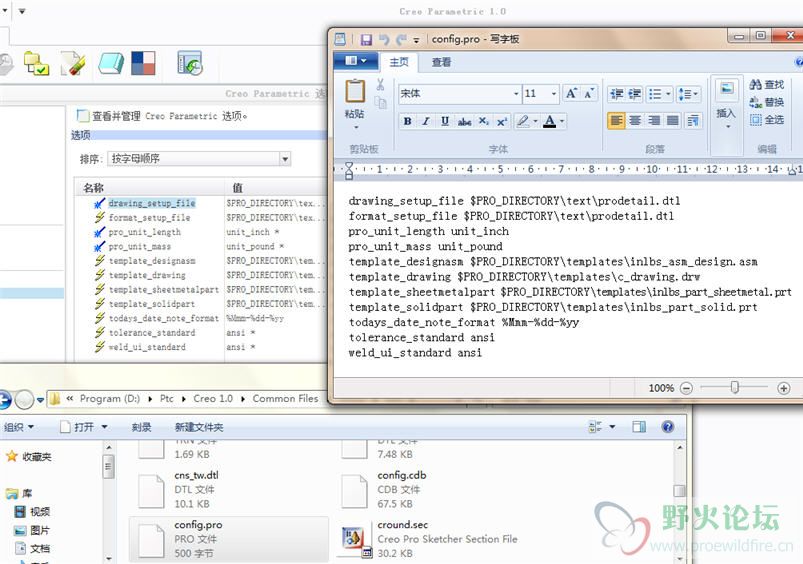
Task: Toggle italic formatting in WordPad
Action: (x=426, y=121)
